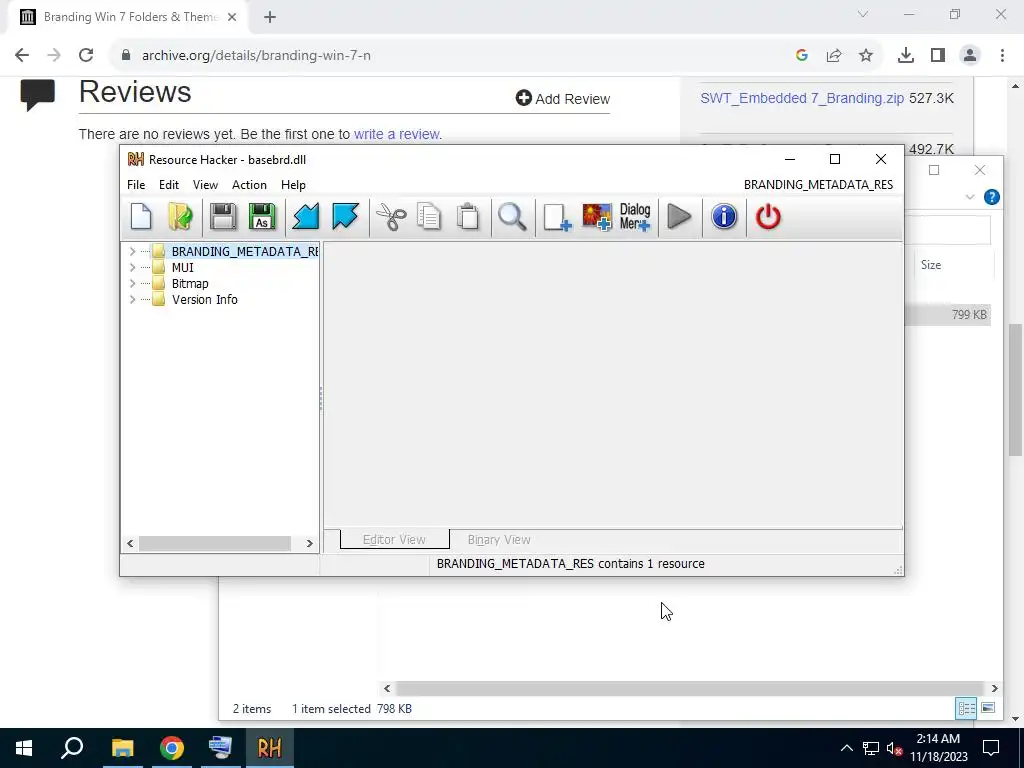Go to the next bookmark (blue right flag)
This screenshot has width=1024, height=768.
345,217
